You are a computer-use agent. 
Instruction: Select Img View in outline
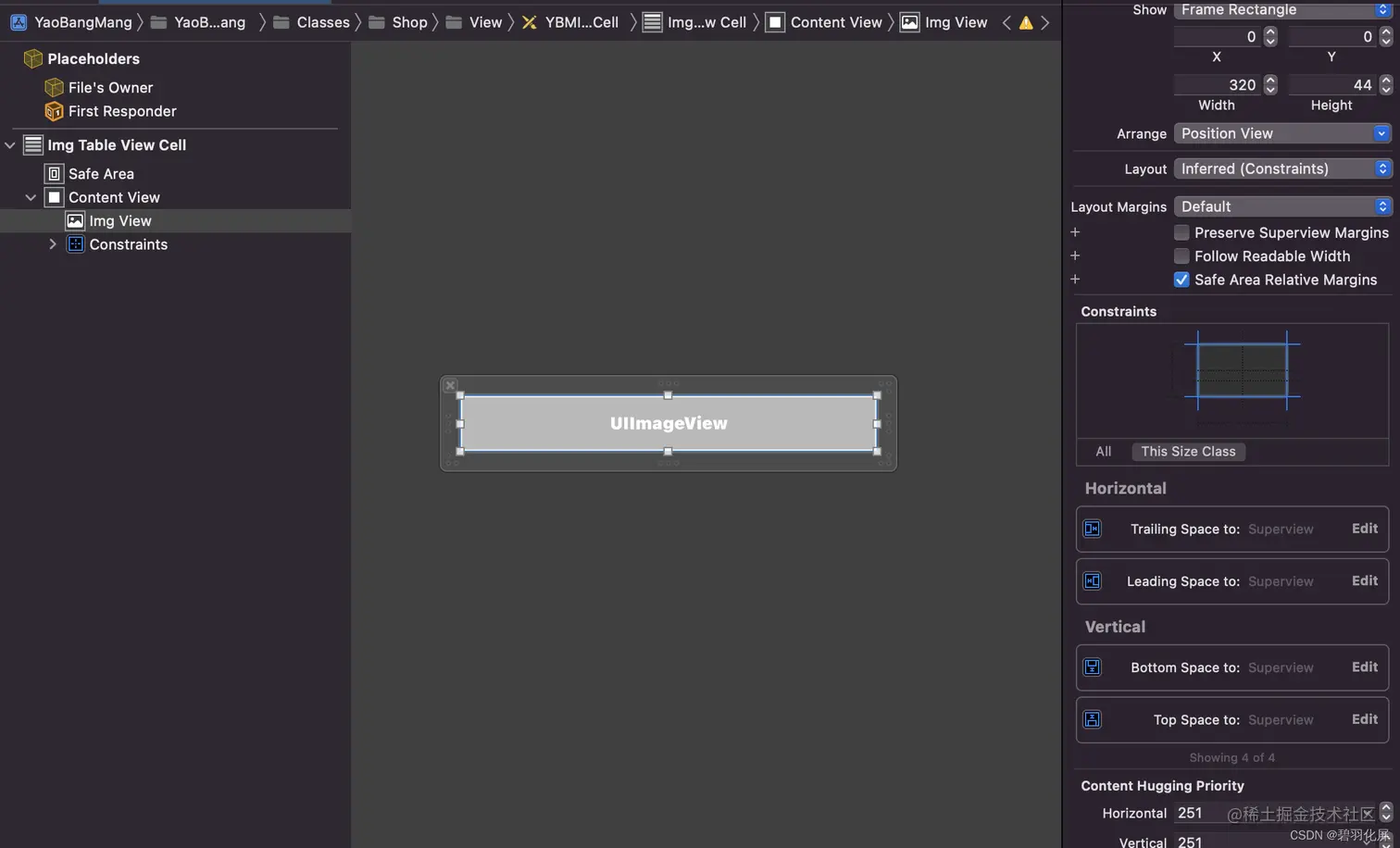(x=120, y=221)
